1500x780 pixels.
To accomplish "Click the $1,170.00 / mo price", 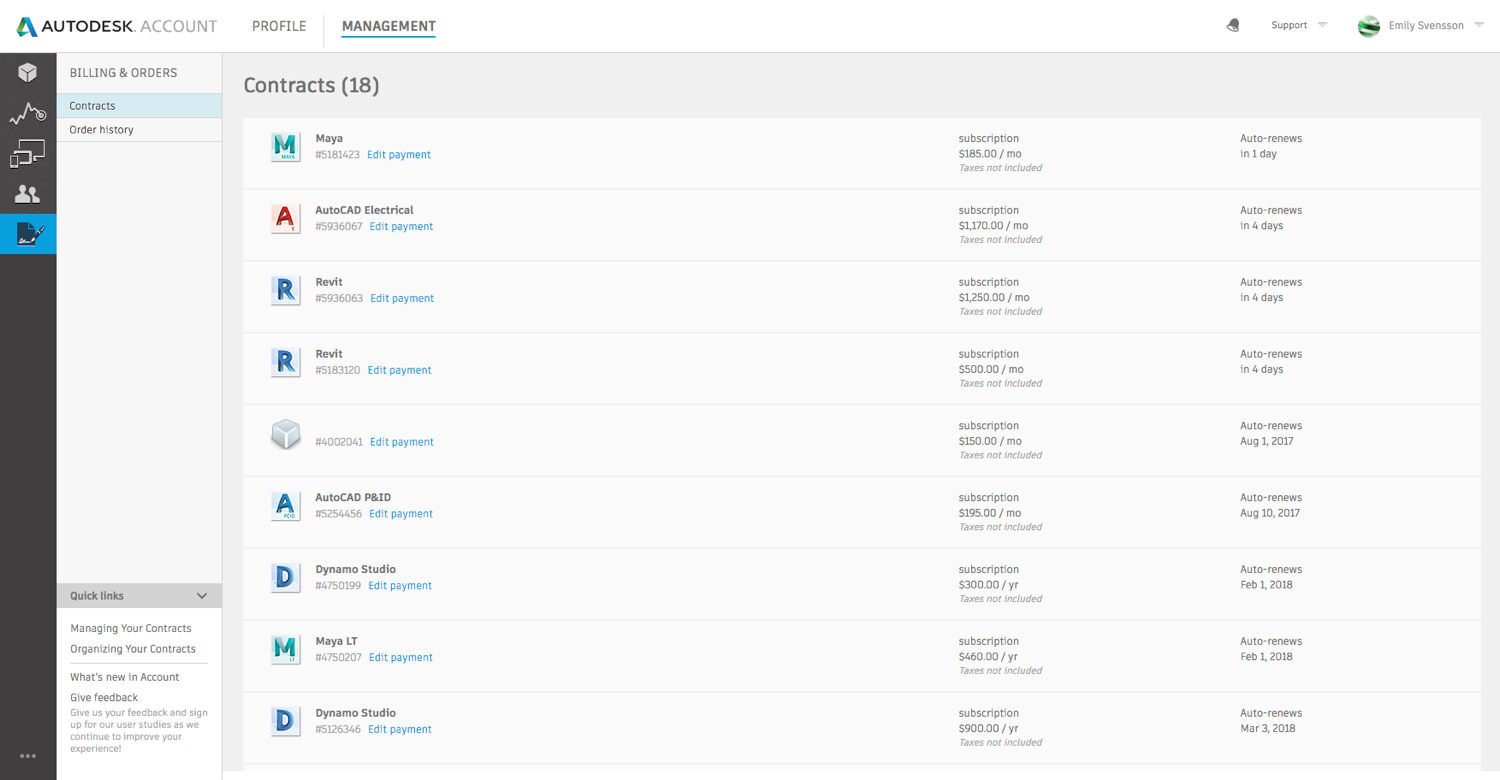I will (993, 226).
